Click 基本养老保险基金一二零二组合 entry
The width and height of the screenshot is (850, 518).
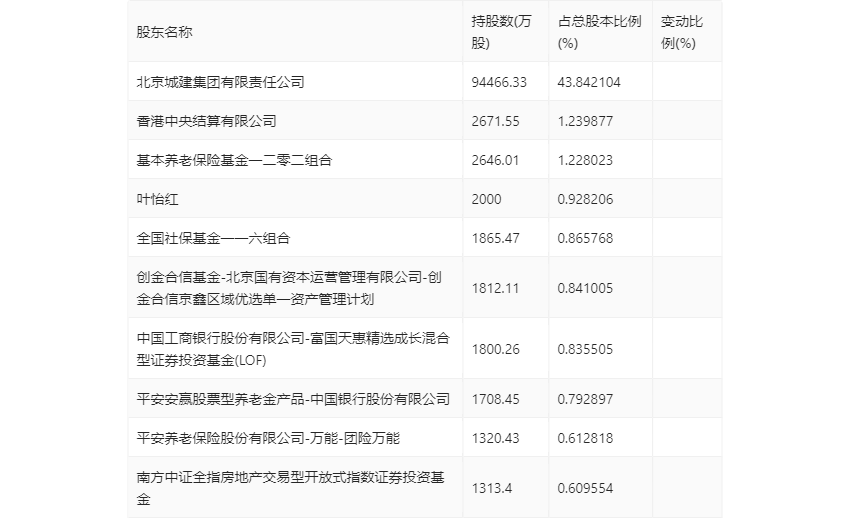click(x=234, y=160)
